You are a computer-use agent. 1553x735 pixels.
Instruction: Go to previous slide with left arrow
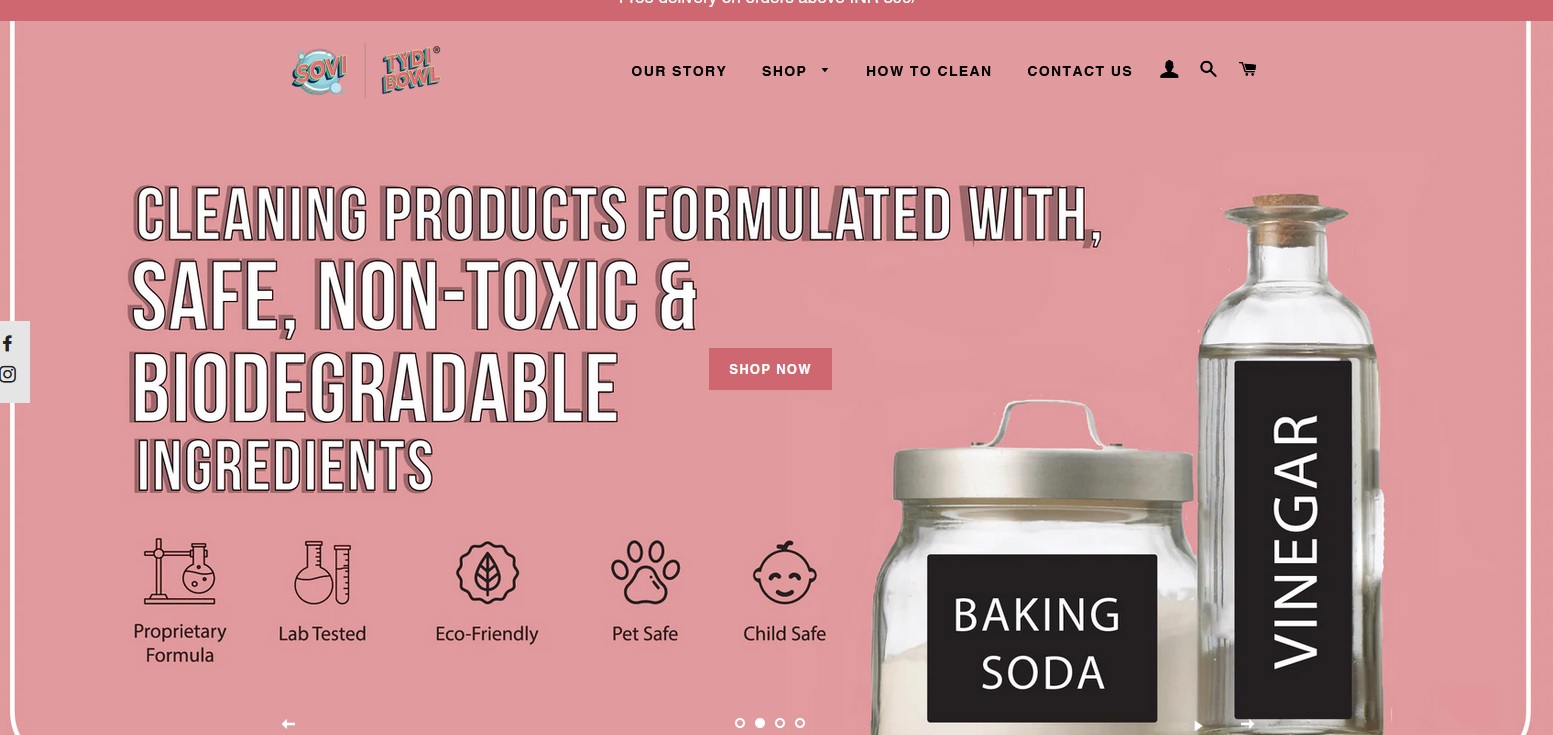(288, 724)
